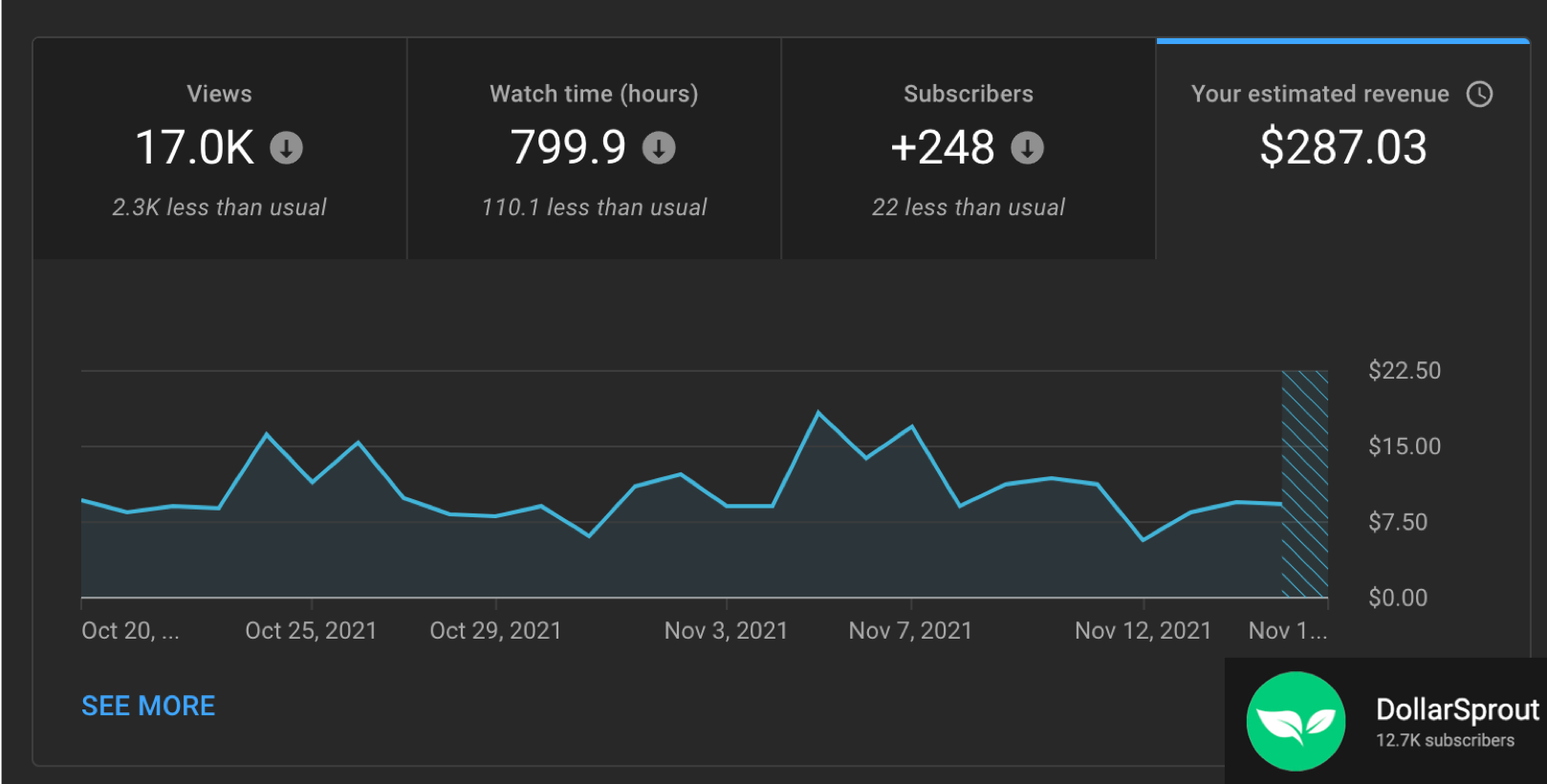Select the hatched projection area on the chart

(x=1303, y=483)
